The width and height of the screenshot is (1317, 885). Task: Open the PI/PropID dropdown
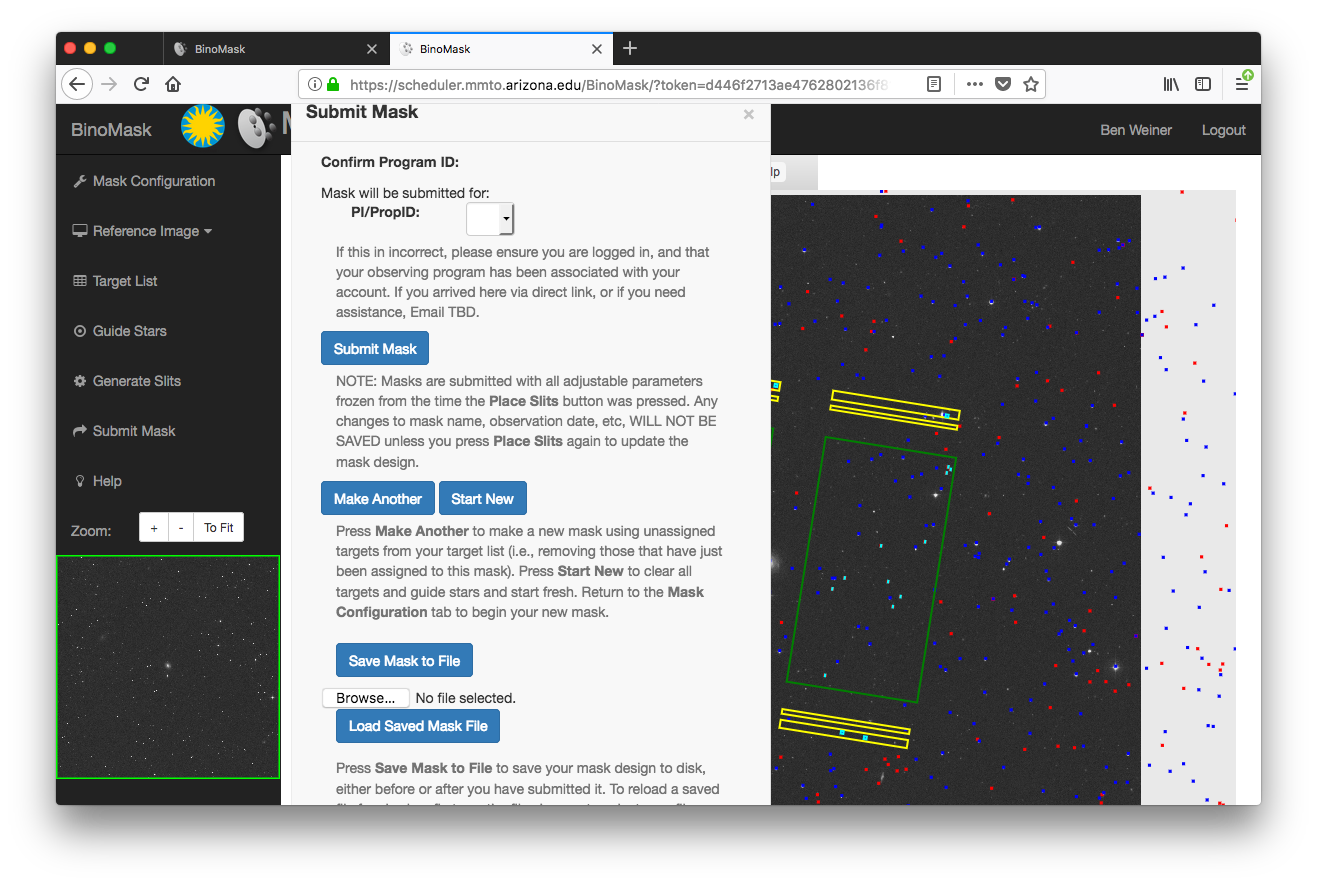490,218
